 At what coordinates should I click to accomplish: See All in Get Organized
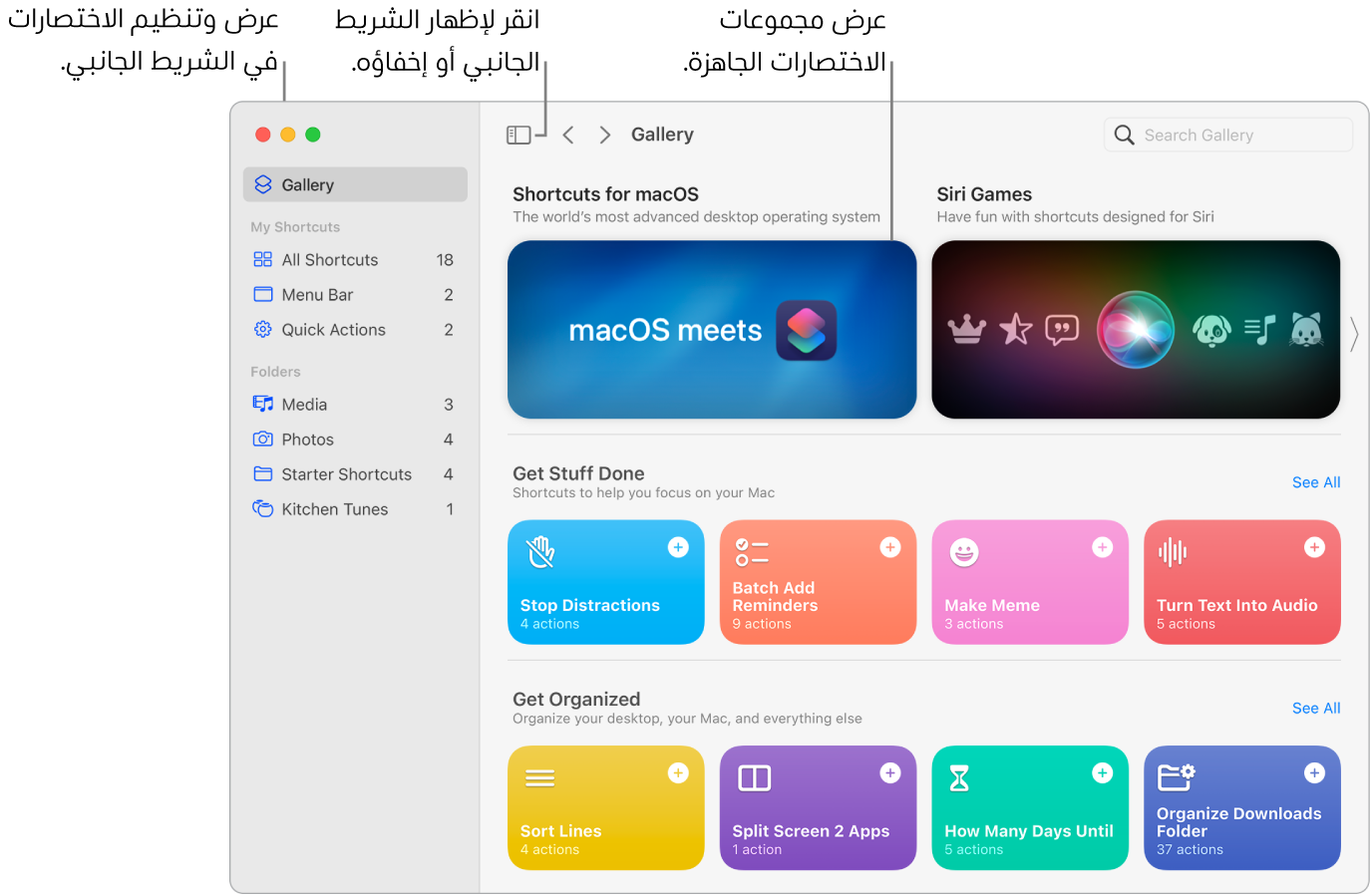(1316, 709)
